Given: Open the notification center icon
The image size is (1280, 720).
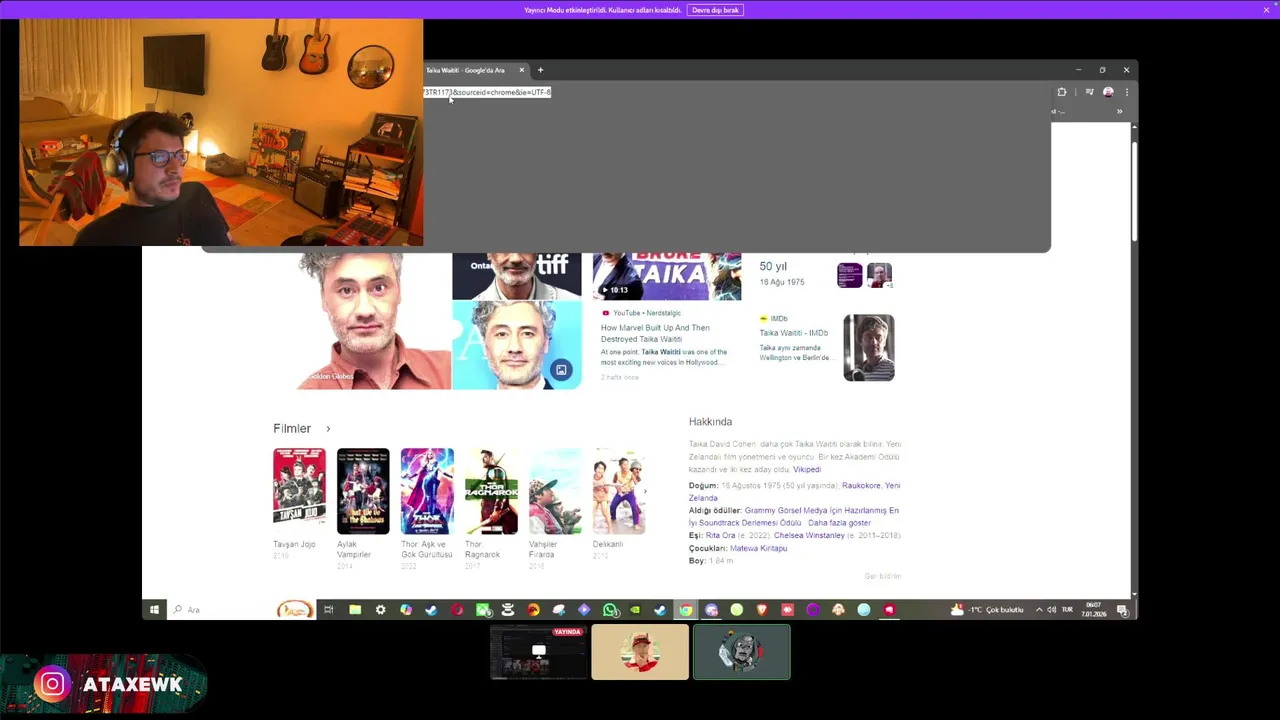Looking at the screenshot, I should pos(1122,610).
